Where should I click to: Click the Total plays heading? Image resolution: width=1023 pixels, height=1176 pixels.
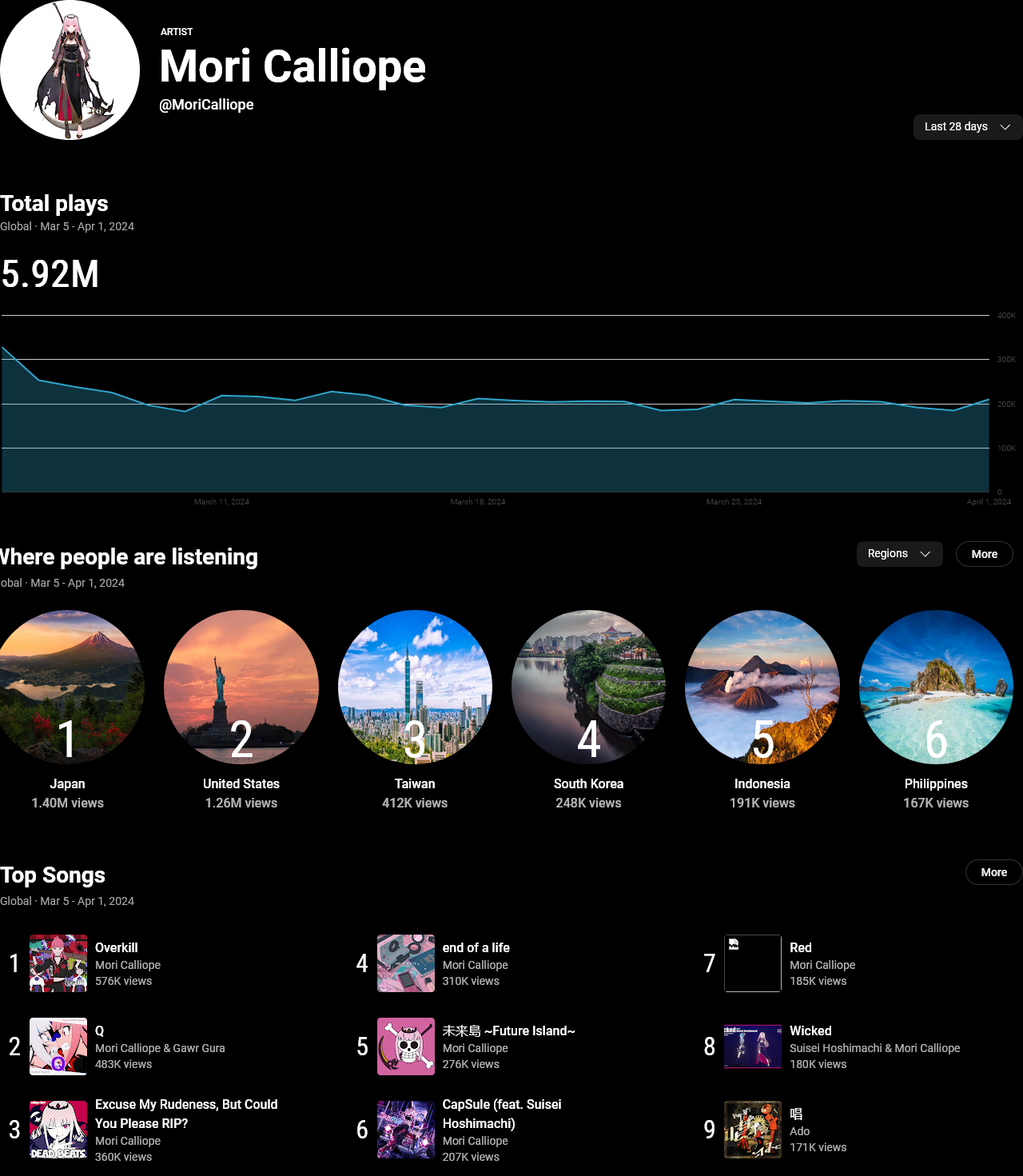click(x=54, y=204)
